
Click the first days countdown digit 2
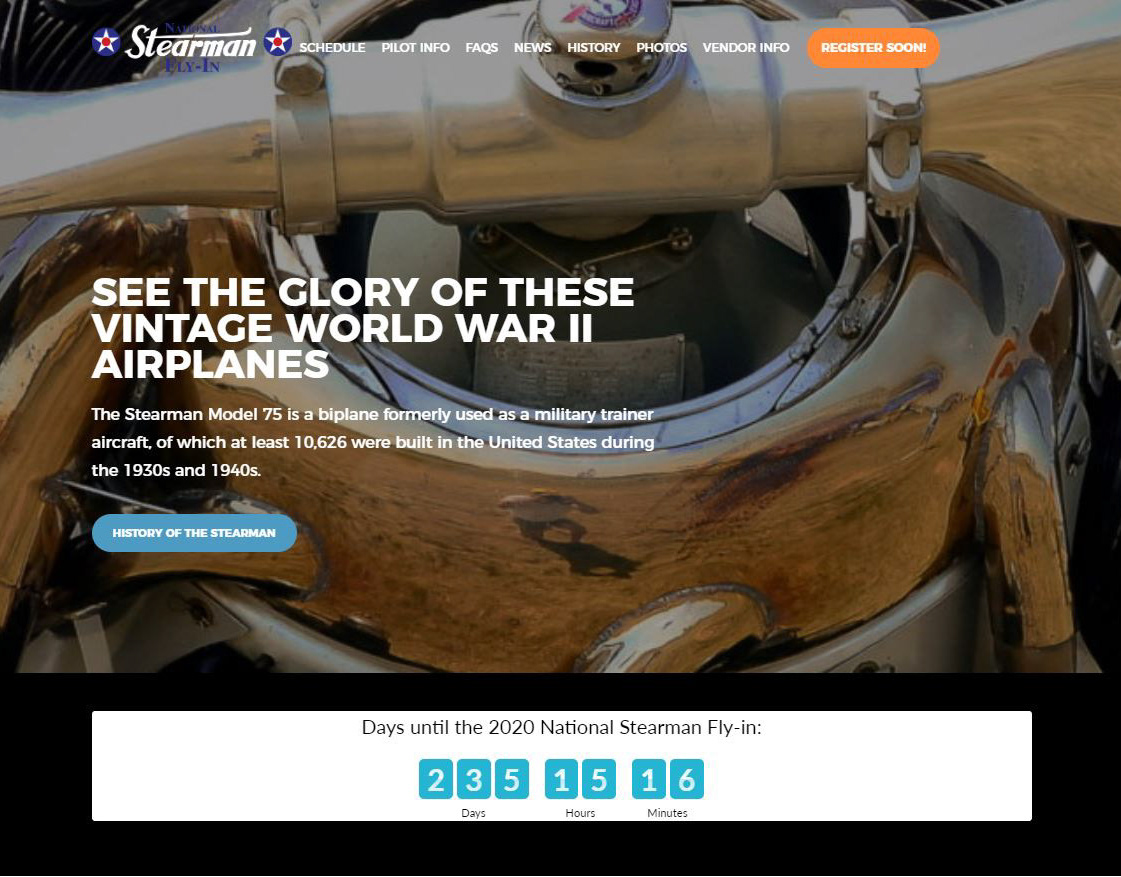click(x=435, y=779)
